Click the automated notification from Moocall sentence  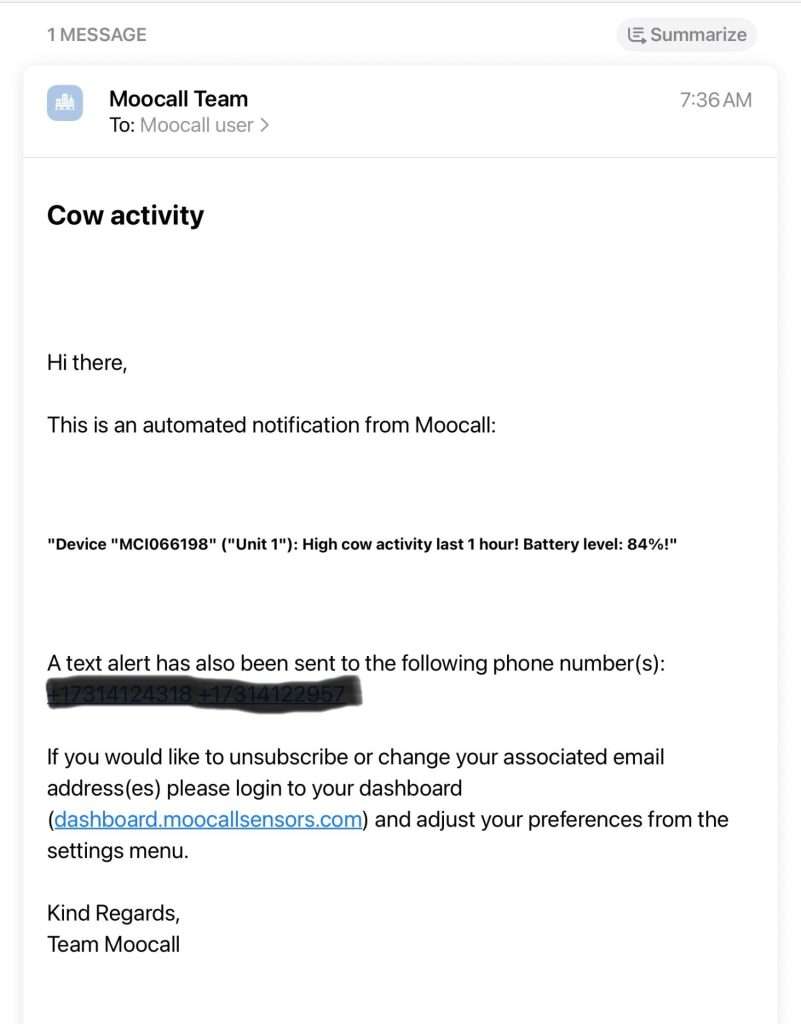tap(272, 425)
